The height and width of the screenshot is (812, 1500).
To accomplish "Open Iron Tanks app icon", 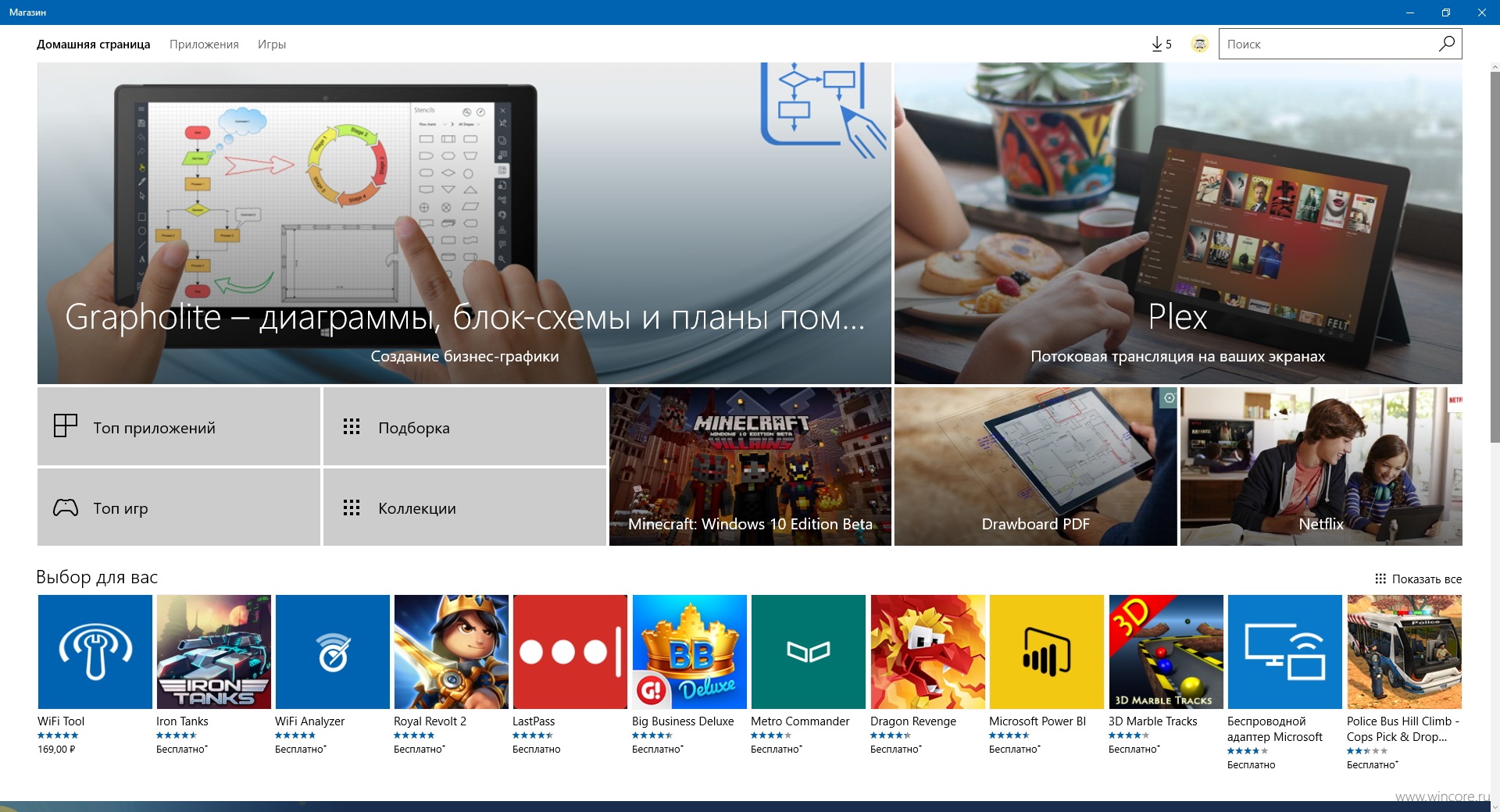I will [x=213, y=652].
